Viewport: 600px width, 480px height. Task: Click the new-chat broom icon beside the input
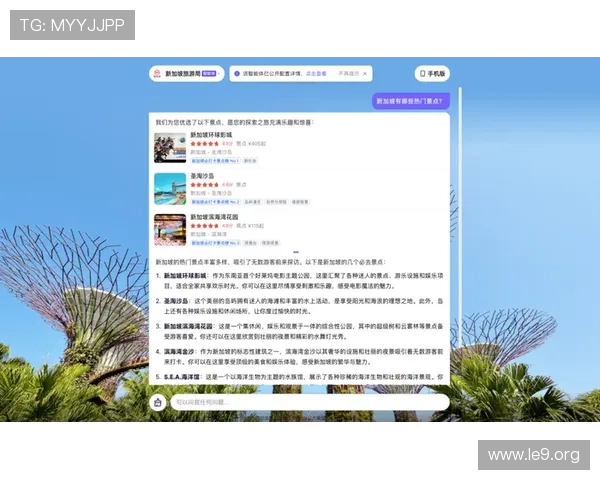158,403
